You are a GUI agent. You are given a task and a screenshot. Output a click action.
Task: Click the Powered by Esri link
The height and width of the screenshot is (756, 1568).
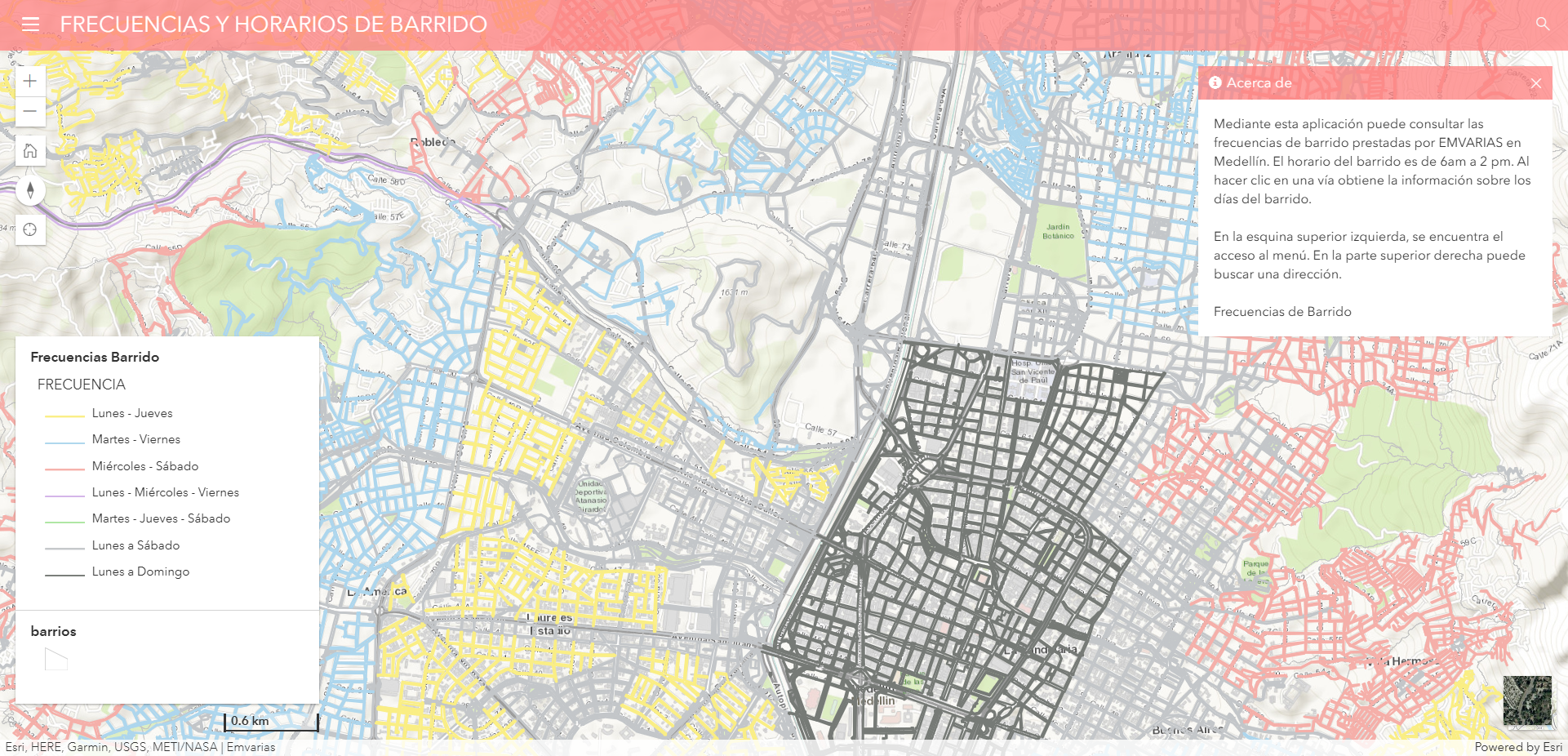pos(1517,747)
